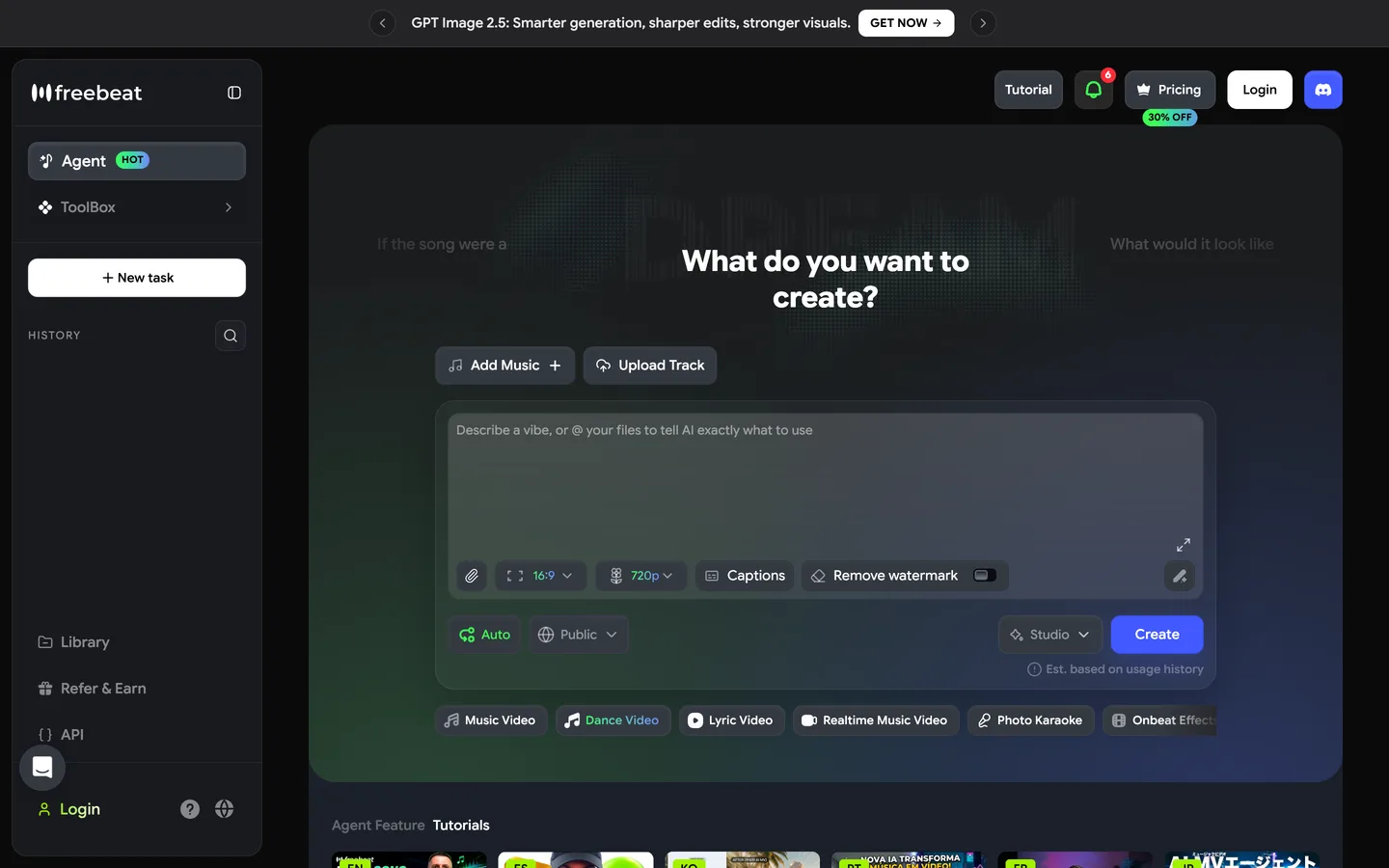The image size is (1389, 868).
Task: Search history with the magnifier icon
Action: click(231, 336)
